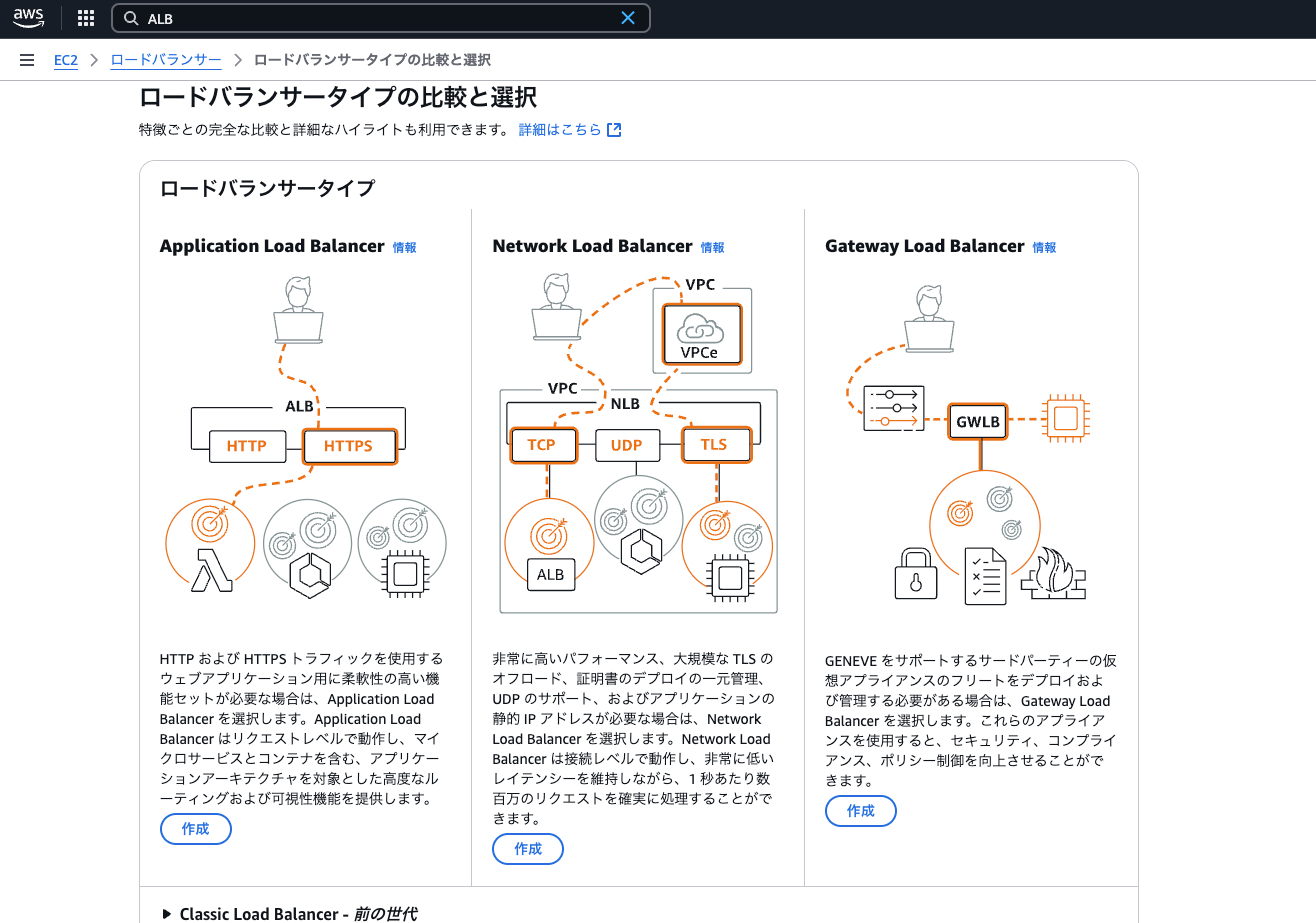Click the padlock icon in GWLB diagram
Viewport: 1316px width, 923px height.
coord(915,574)
